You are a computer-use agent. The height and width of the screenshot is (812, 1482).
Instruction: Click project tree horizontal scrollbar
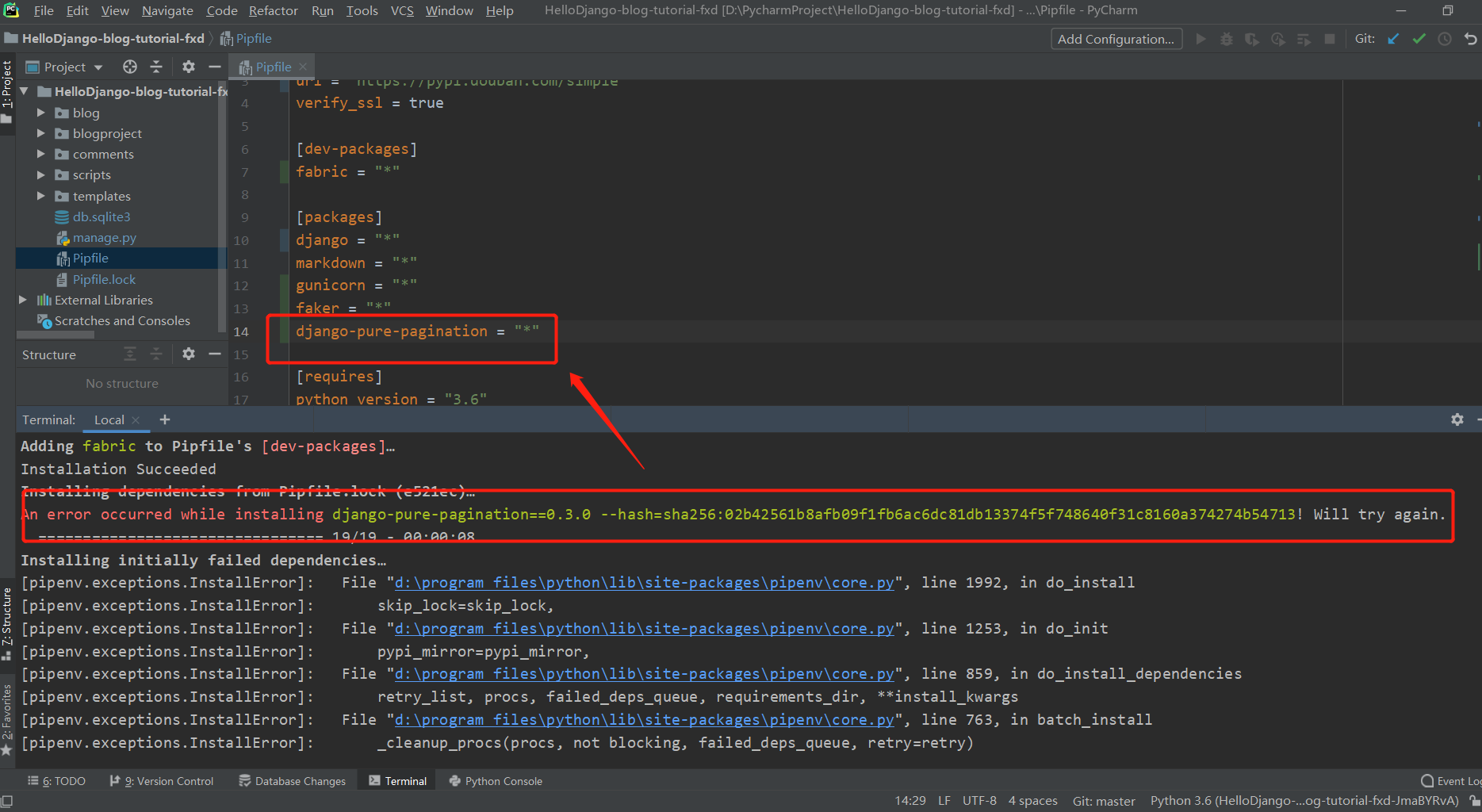tap(56, 335)
